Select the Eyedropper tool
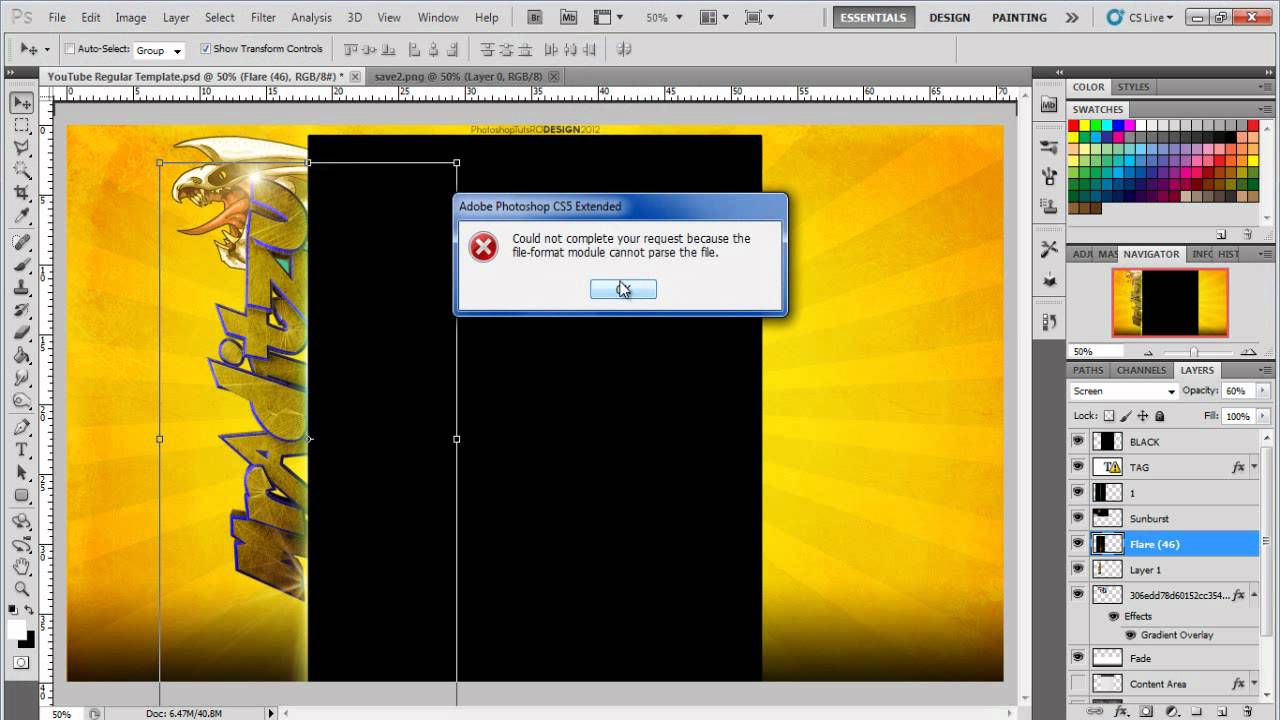1280x720 pixels. [x=21, y=215]
